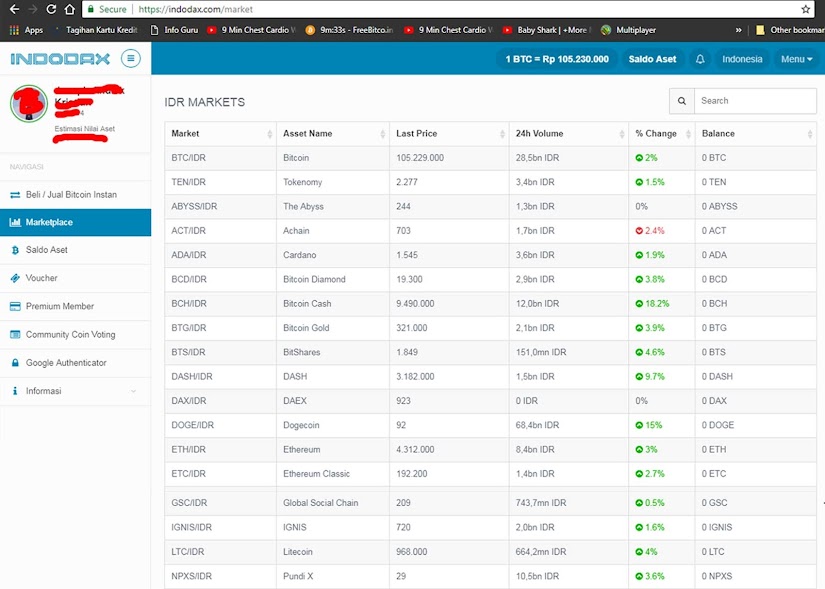This screenshot has height=589, width=825.
Task: Click the Bitcoin Diamond asset name
Action: (x=314, y=279)
